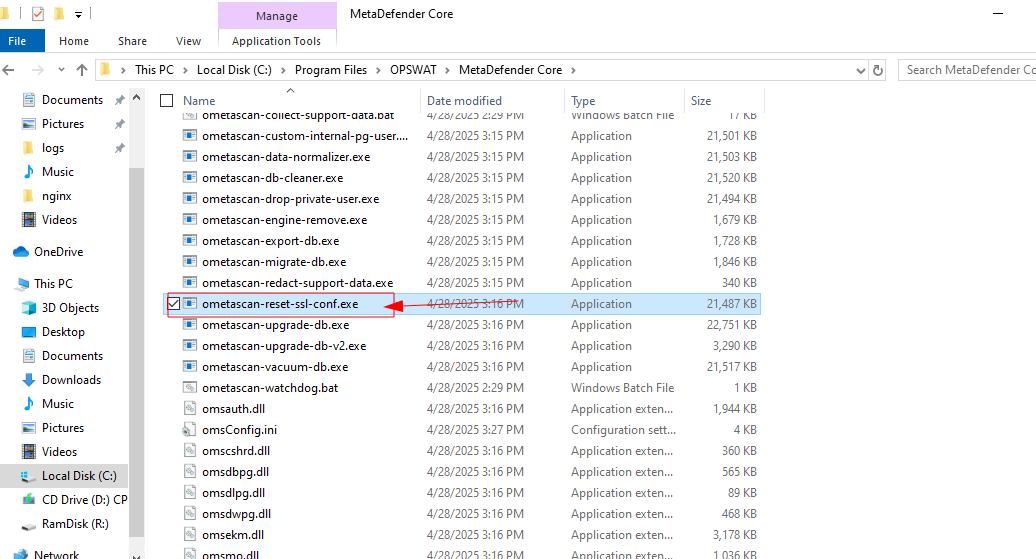Open address bar history dropdown
The height and width of the screenshot is (559, 1036).
pos(860,70)
